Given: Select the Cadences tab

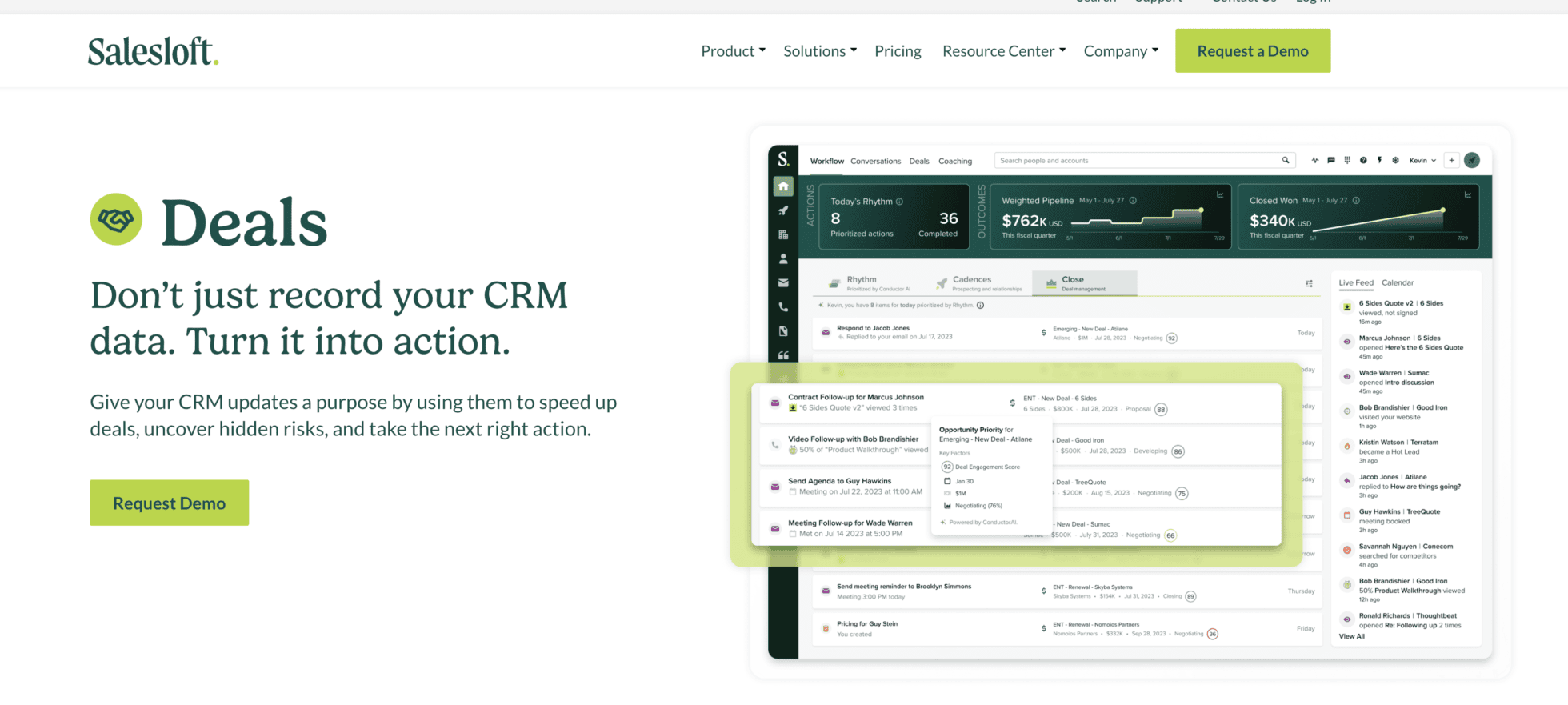Looking at the screenshot, I should pyautogui.click(x=979, y=283).
